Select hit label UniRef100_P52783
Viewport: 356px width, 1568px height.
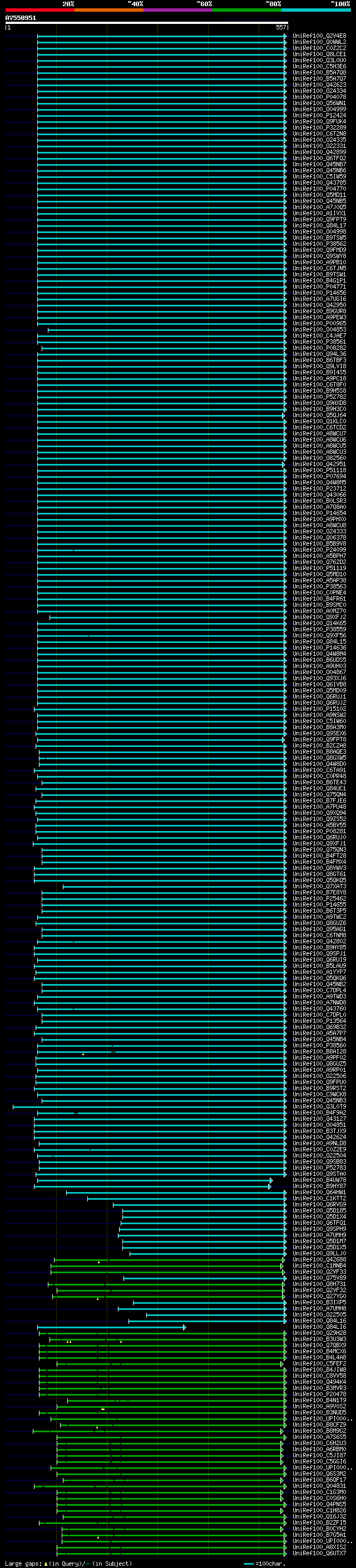(319, 1168)
